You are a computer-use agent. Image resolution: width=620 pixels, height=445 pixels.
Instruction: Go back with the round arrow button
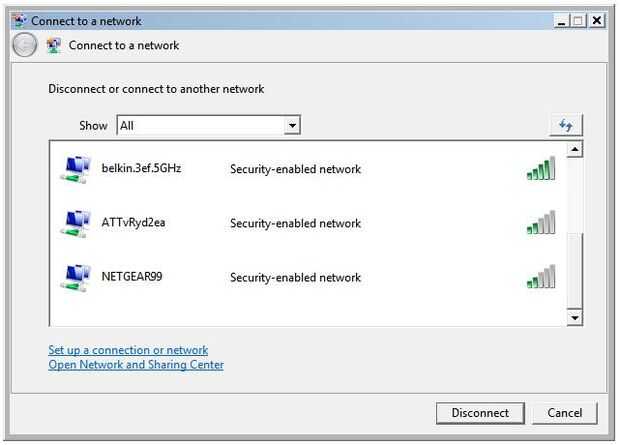pos(24,45)
